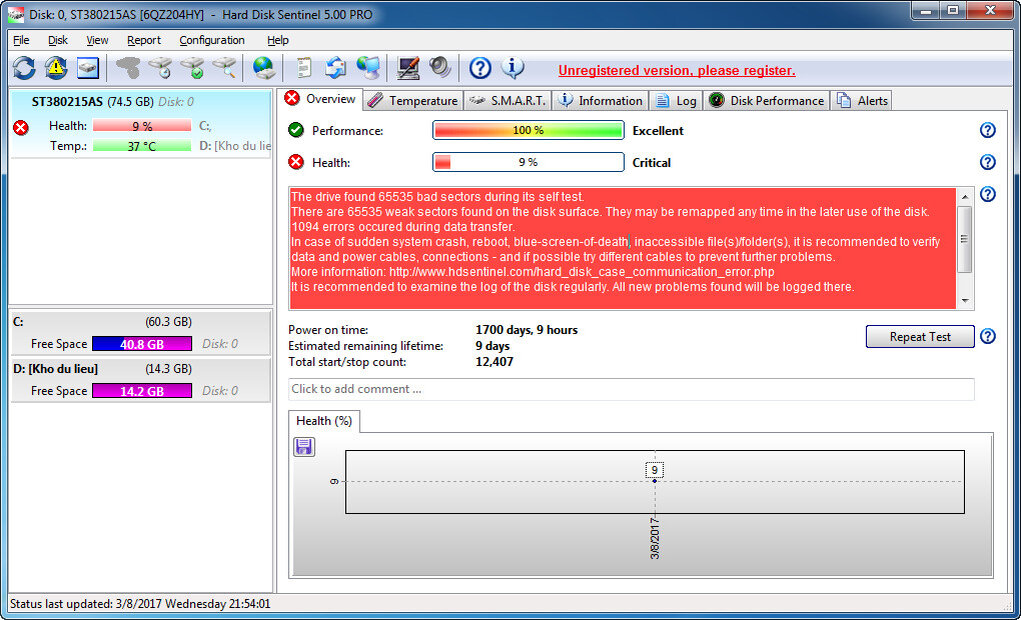Image resolution: width=1021 pixels, height=620 pixels.
Task: Switch to the Disk Performance tab
Action: (x=766, y=101)
